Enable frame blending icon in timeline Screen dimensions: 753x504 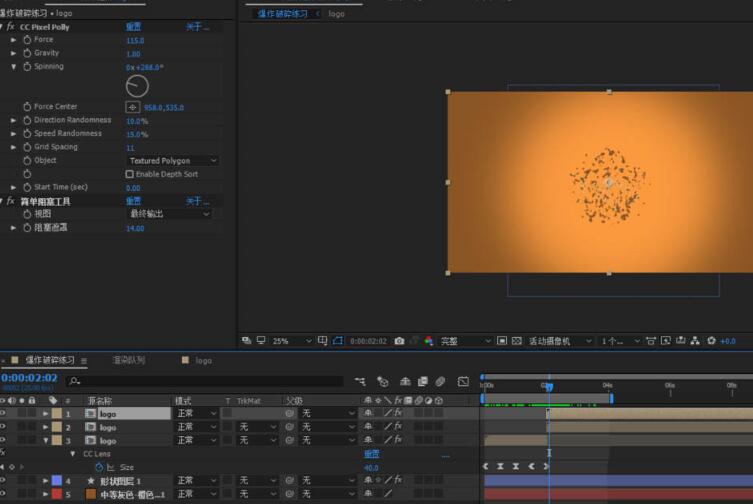(x=423, y=381)
